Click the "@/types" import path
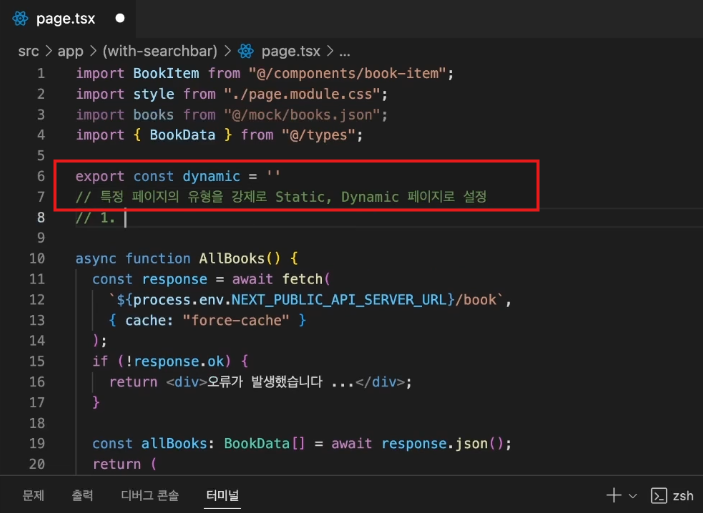The width and height of the screenshot is (703, 513). pos(318,135)
